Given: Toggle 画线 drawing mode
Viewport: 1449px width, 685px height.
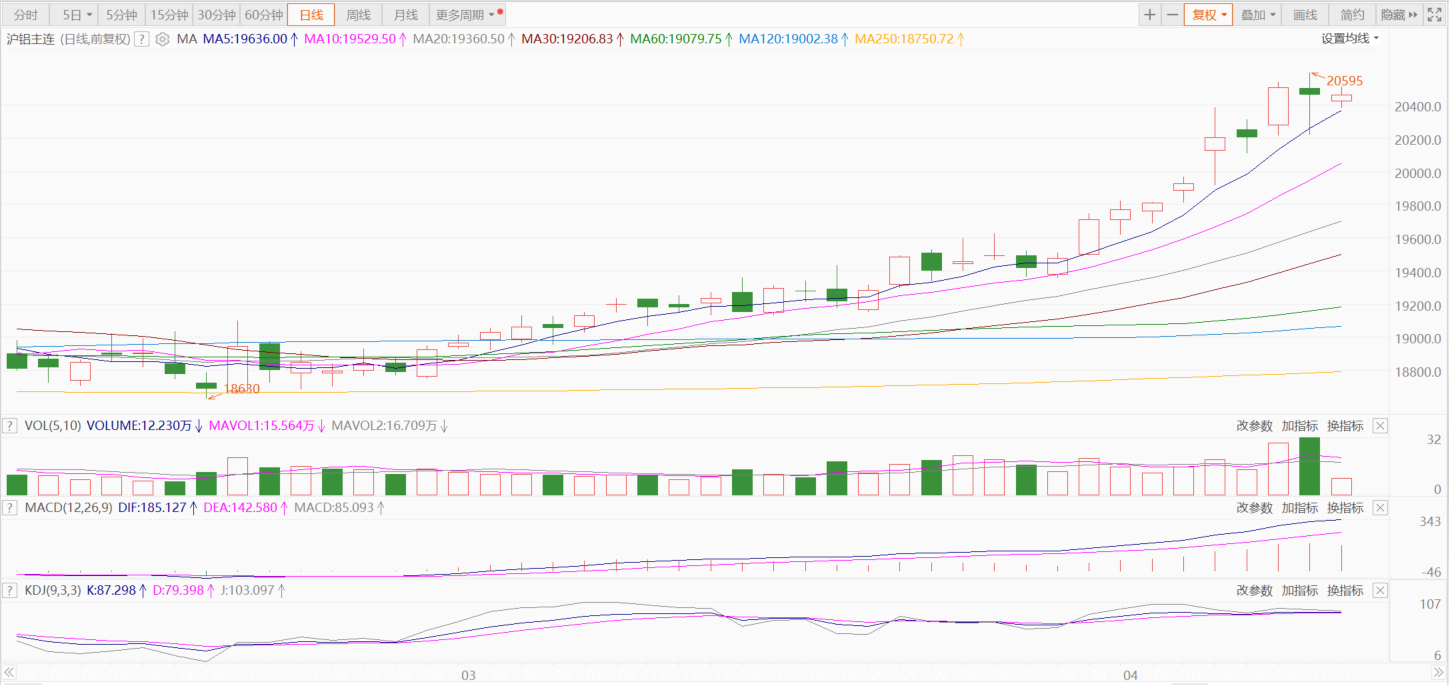Looking at the screenshot, I should (x=1305, y=15).
